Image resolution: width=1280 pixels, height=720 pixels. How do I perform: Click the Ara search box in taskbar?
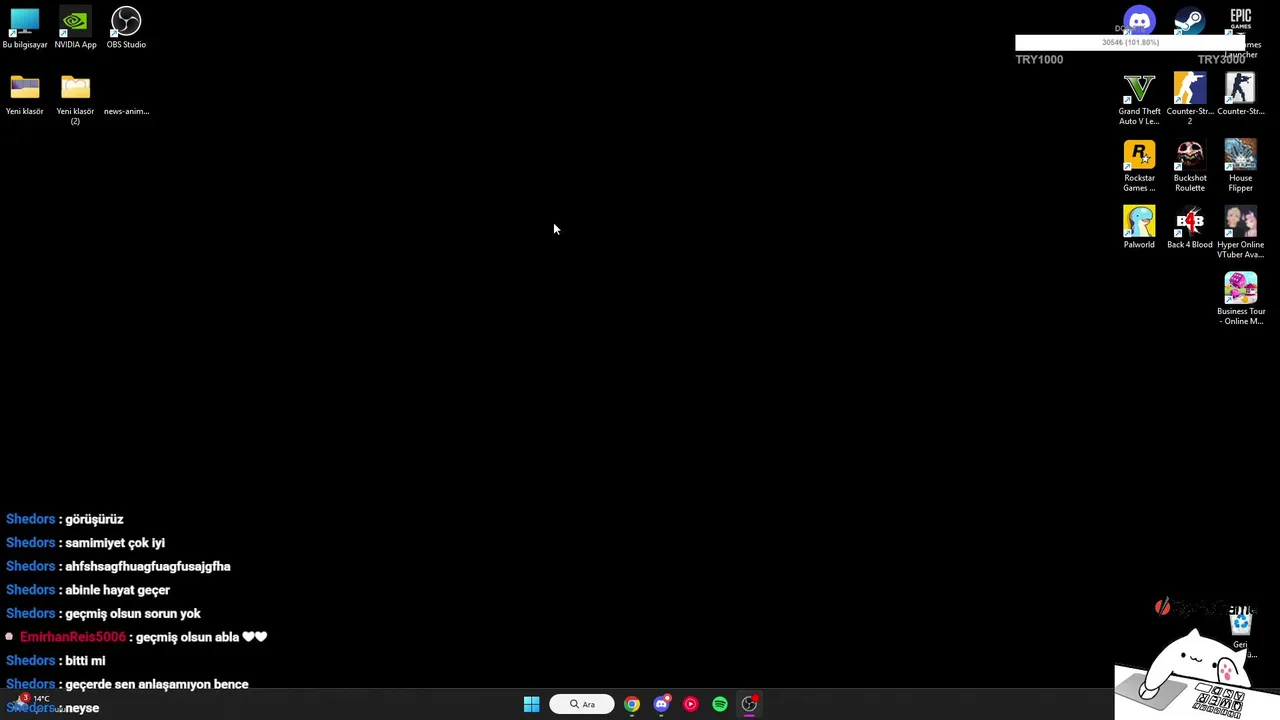582,704
